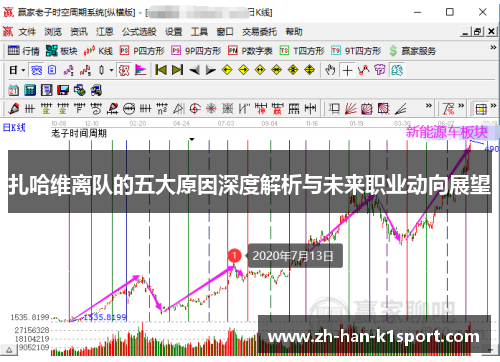Expand the top toolbar overflow chevron
The width and height of the screenshot is (500, 362).
(493, 48)
